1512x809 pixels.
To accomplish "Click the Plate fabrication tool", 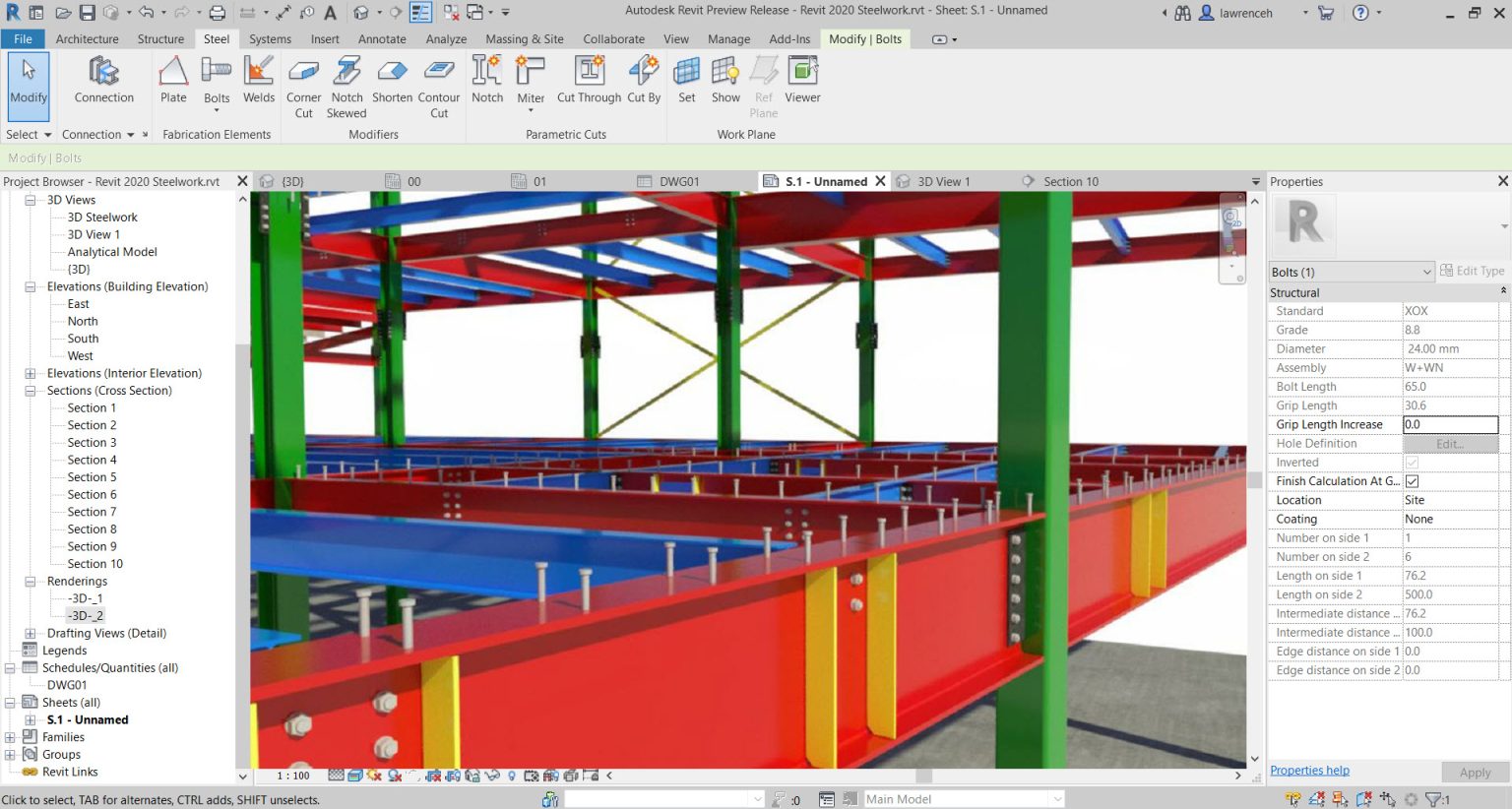I will [x=173, y=80].
